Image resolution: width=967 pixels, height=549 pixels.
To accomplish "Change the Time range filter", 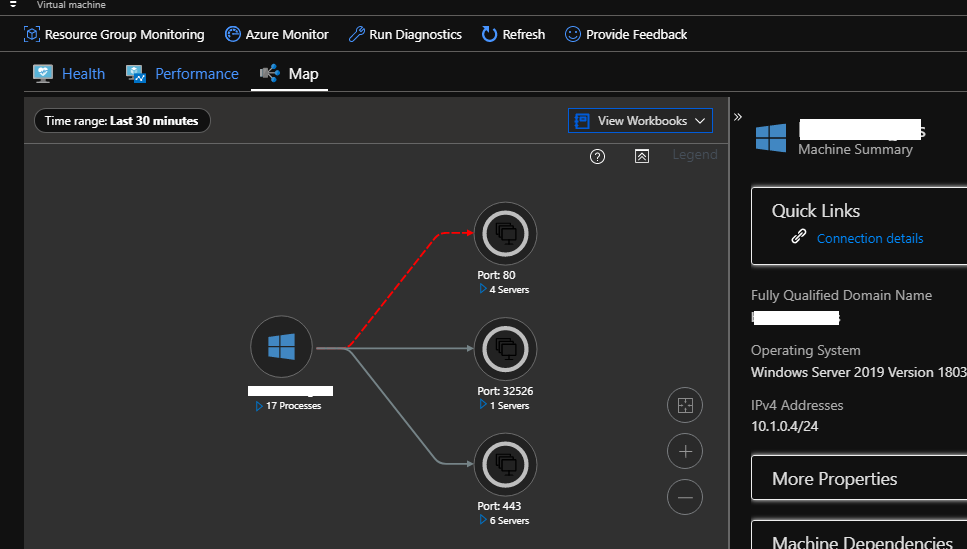I will [122, 121].
